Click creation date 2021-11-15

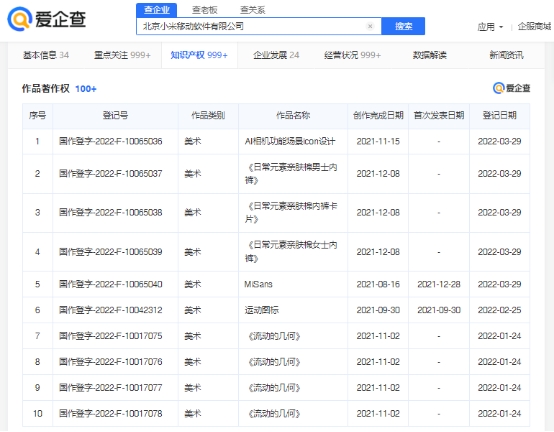pos(378,141)
